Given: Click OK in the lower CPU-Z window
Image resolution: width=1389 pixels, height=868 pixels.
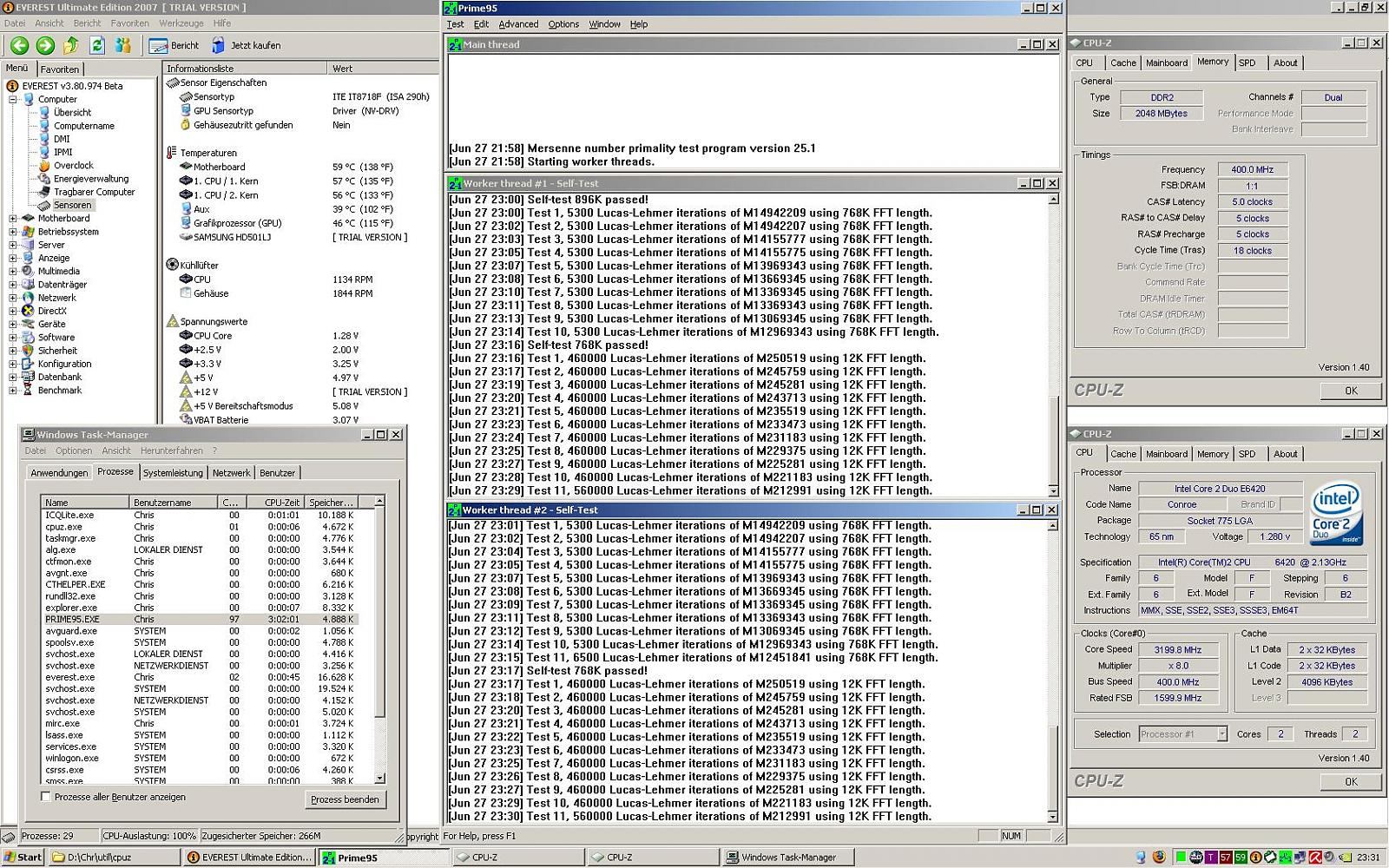Looking at the screenshot, I should point(1351,781).
